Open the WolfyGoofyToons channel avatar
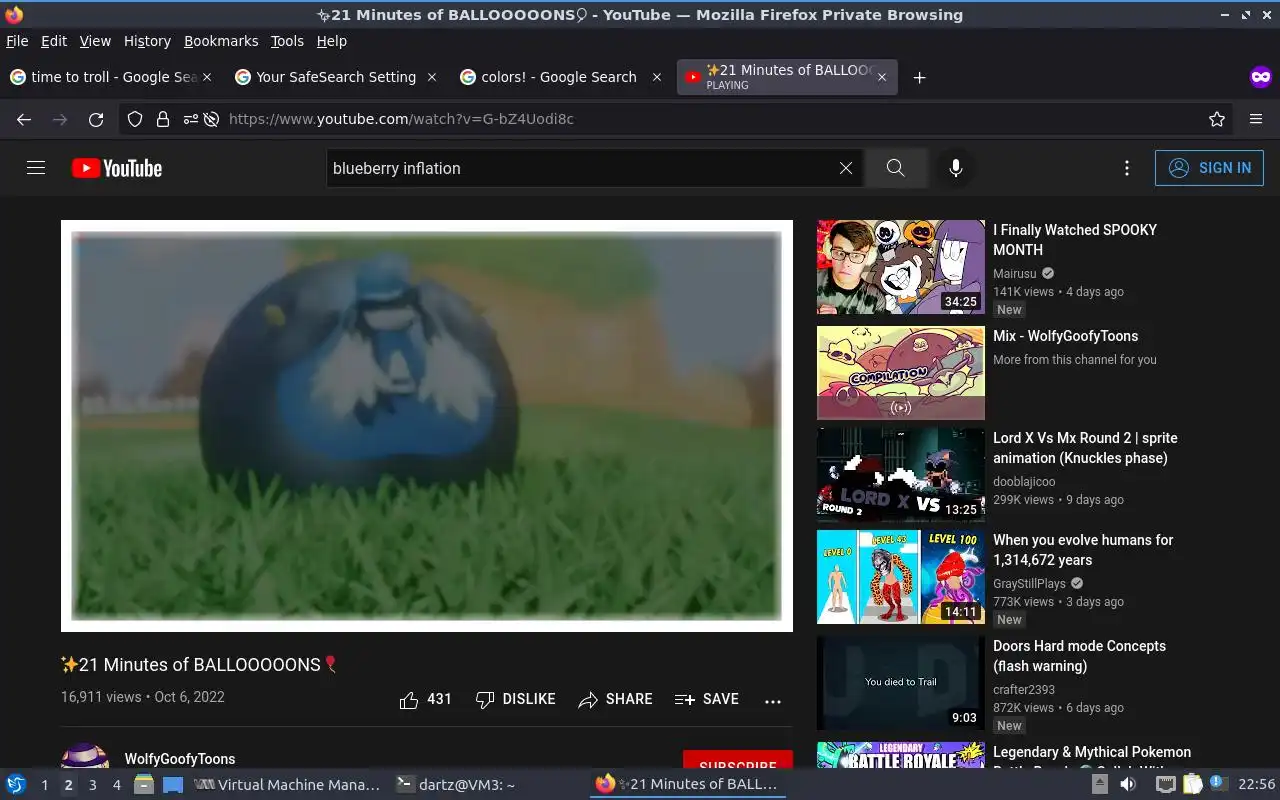Image resolution: width=1280 pixels, height=800 pixels. tap(85, 757)
